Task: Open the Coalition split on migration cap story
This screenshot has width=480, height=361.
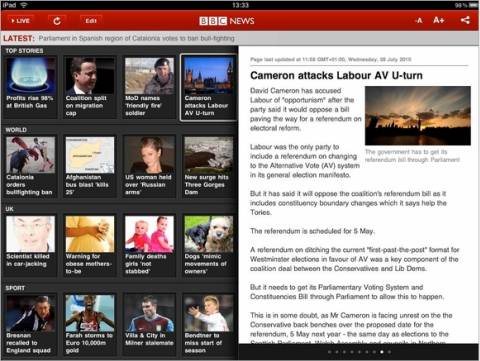Action: coord(90,87)
